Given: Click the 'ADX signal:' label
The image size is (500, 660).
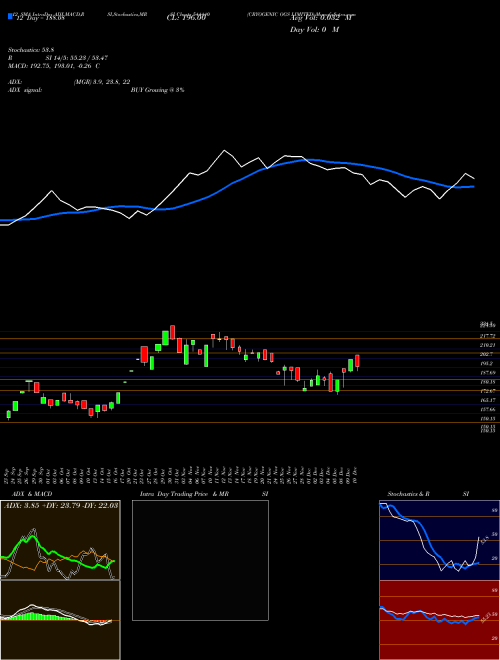Looking at the screenshot, I should pyautogui.click(x=25, y=90).
